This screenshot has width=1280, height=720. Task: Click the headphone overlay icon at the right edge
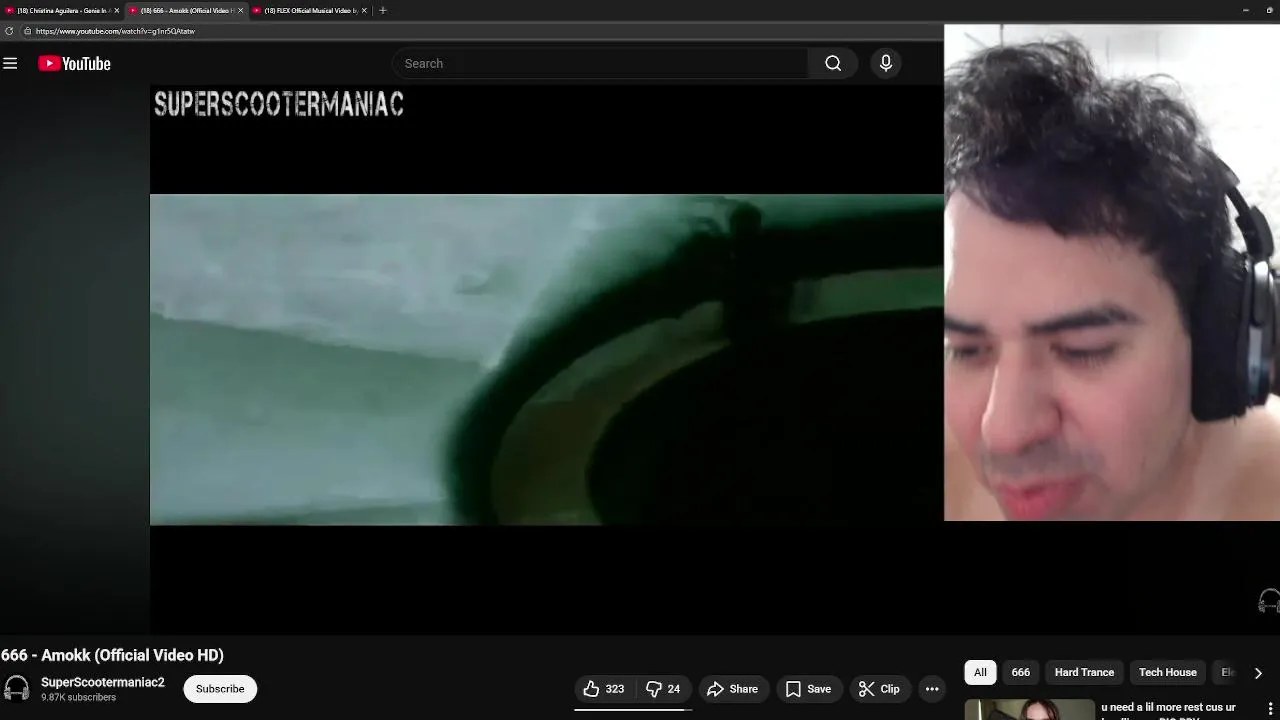(x=1269, y=601)
